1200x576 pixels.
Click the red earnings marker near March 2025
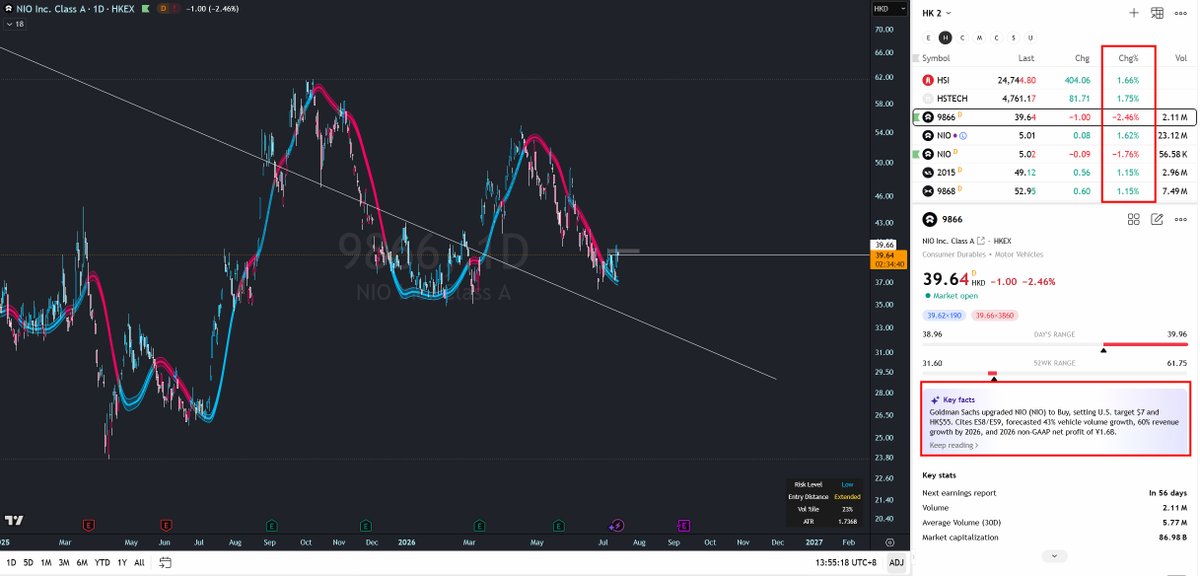(89, 524)
